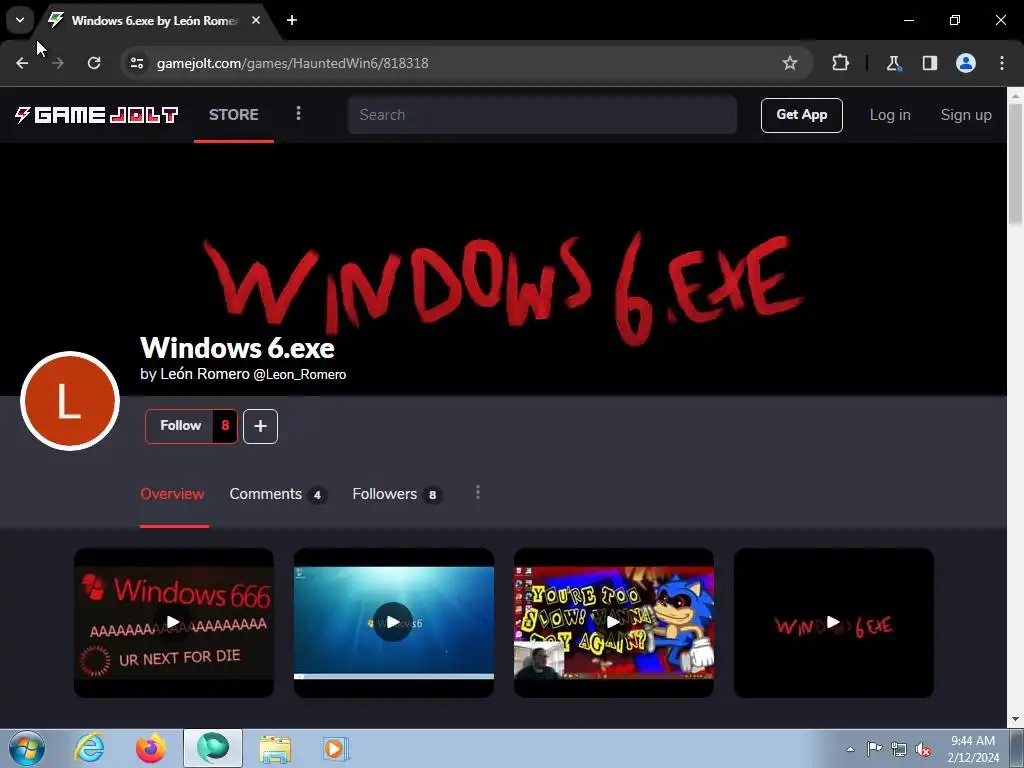Image resolution: width=1024 pixels, height=768 pixels.
Task: Click the Sign up link
Action: point(966,115)
